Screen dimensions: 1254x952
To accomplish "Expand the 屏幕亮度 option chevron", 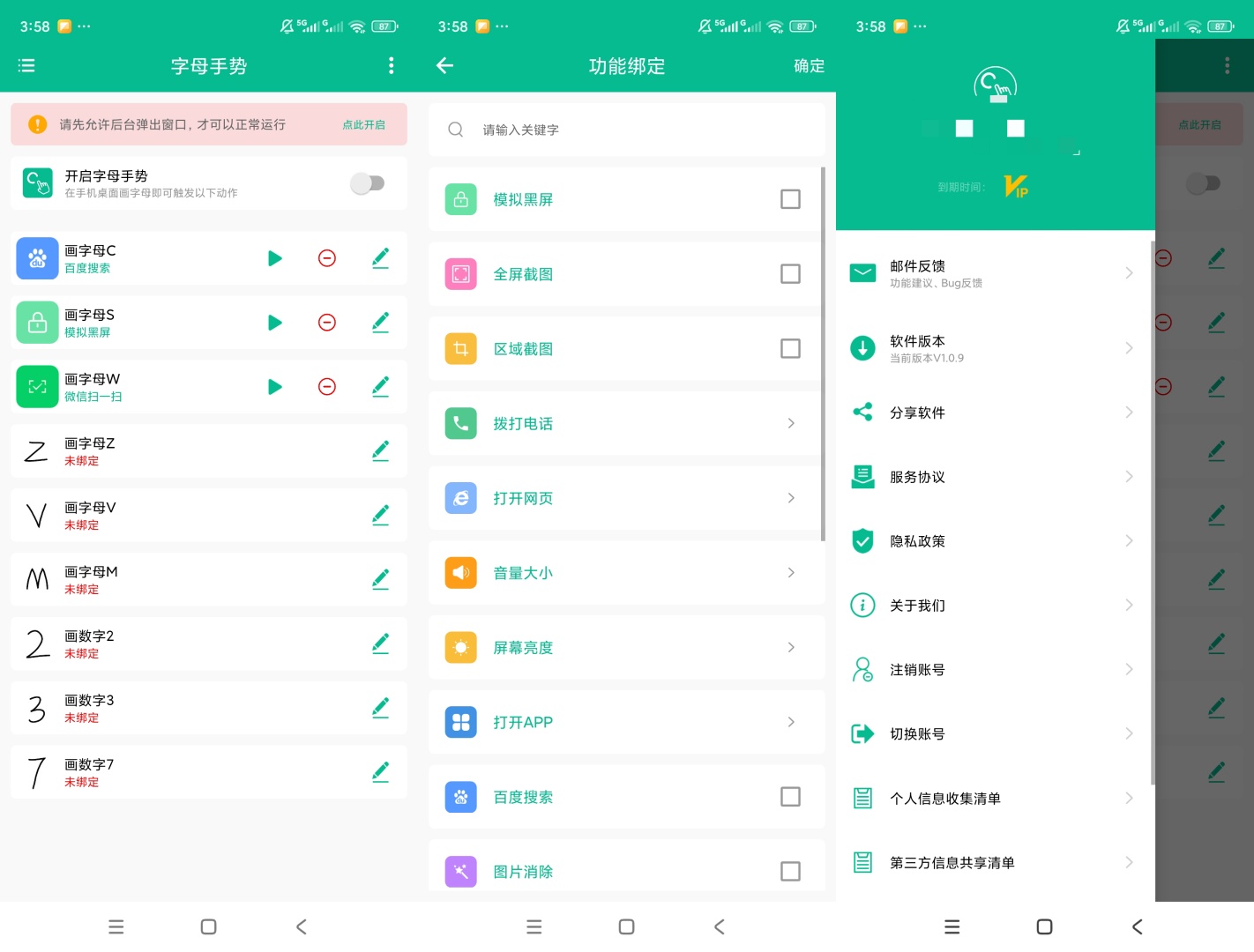I will click(791, 647).
